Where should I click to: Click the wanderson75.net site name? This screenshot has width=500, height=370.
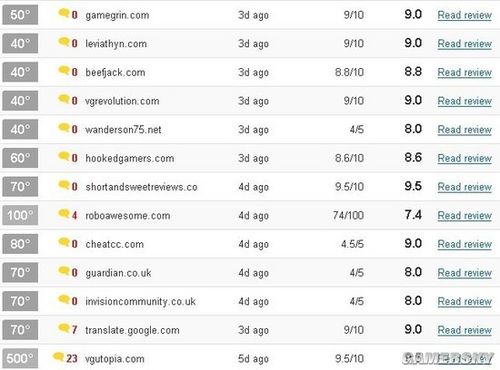[x=123, y=130]
